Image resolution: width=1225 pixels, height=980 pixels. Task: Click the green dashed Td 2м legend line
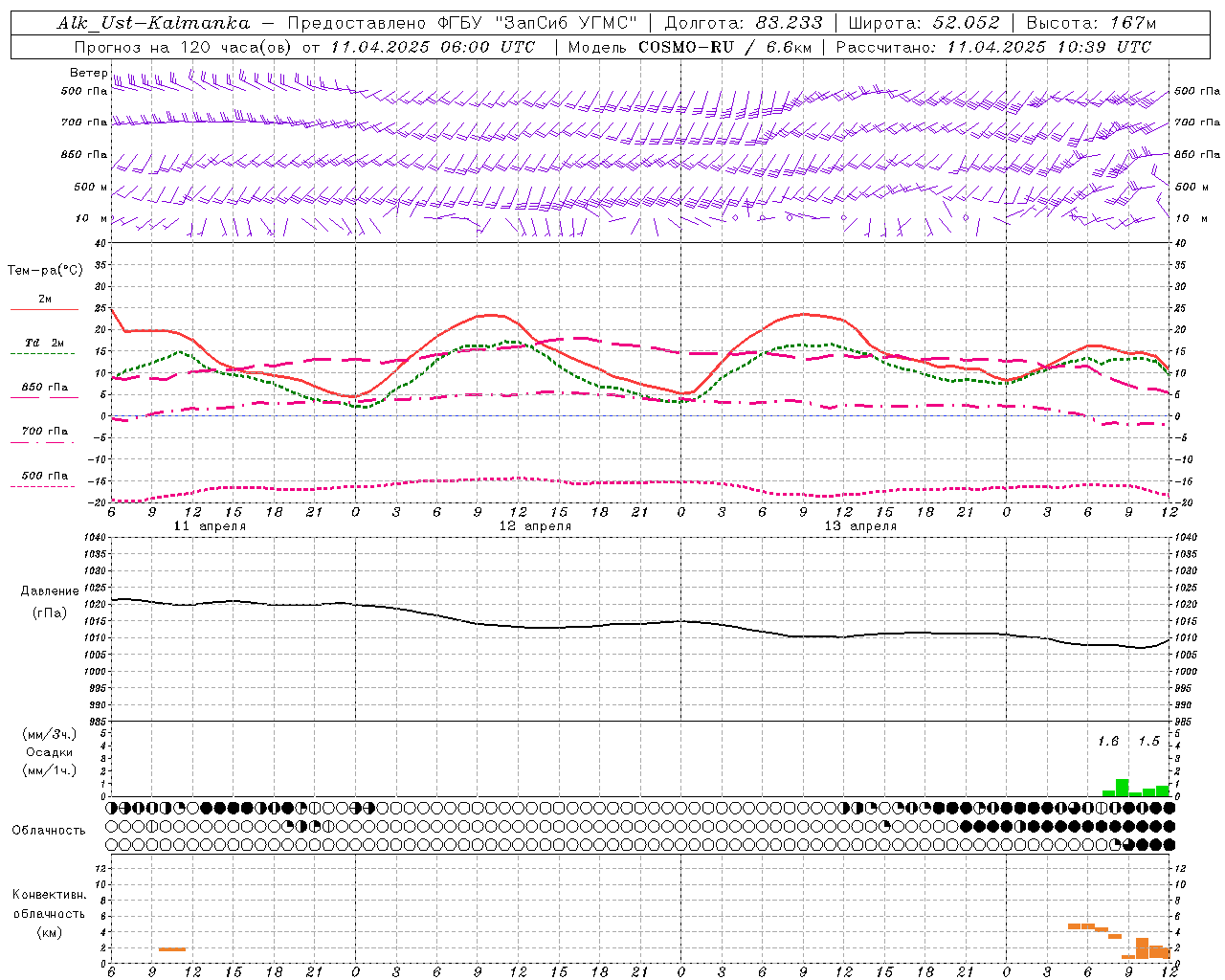pos(44,354)
